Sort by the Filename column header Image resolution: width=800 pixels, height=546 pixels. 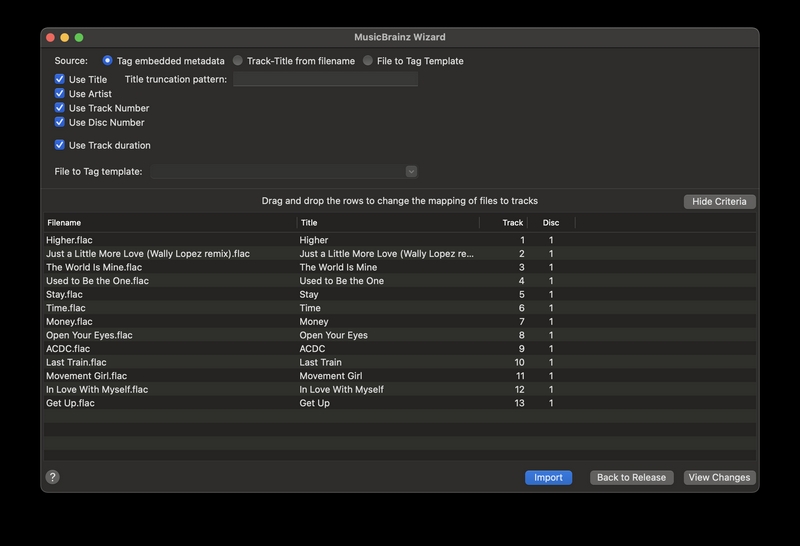[x=170, y=222]
